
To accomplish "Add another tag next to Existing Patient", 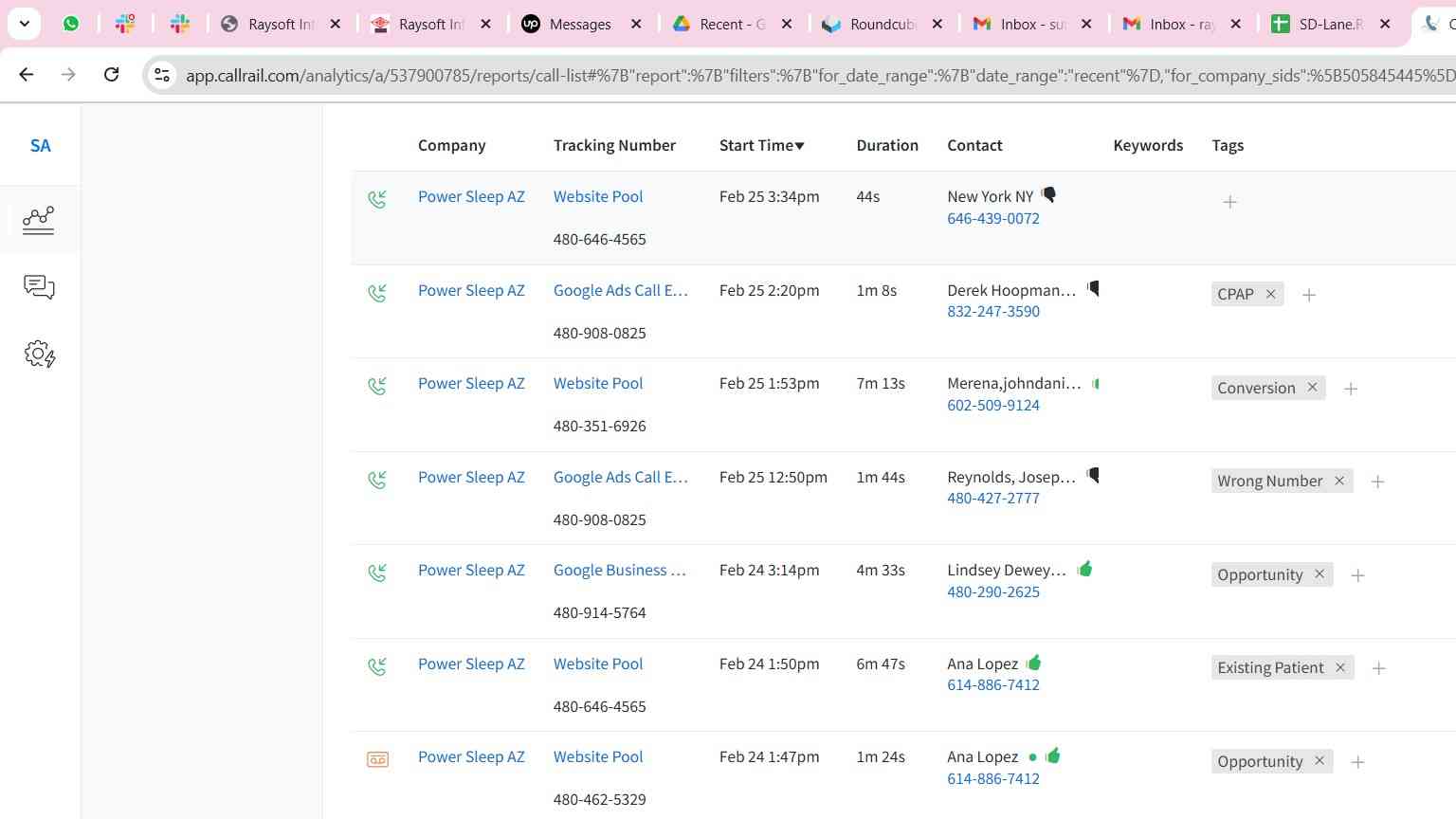I will tap(1379, 668).
